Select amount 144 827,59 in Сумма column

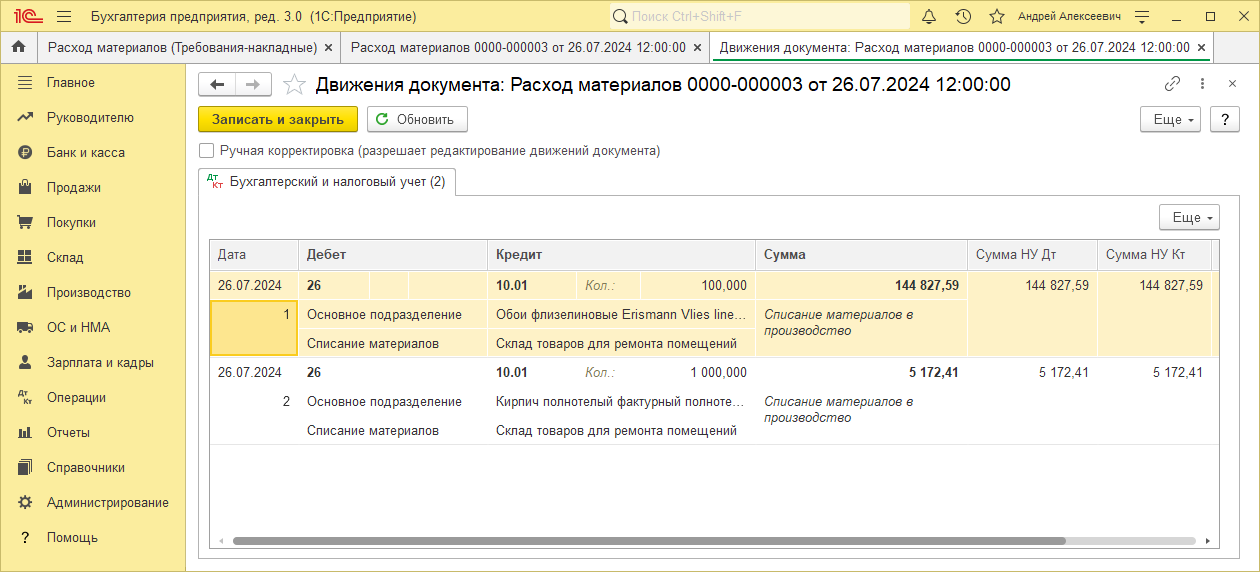(927, 285)
